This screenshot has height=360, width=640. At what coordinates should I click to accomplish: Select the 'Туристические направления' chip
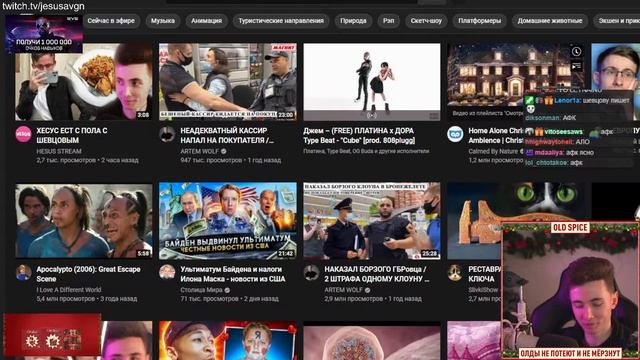point(281,21)
